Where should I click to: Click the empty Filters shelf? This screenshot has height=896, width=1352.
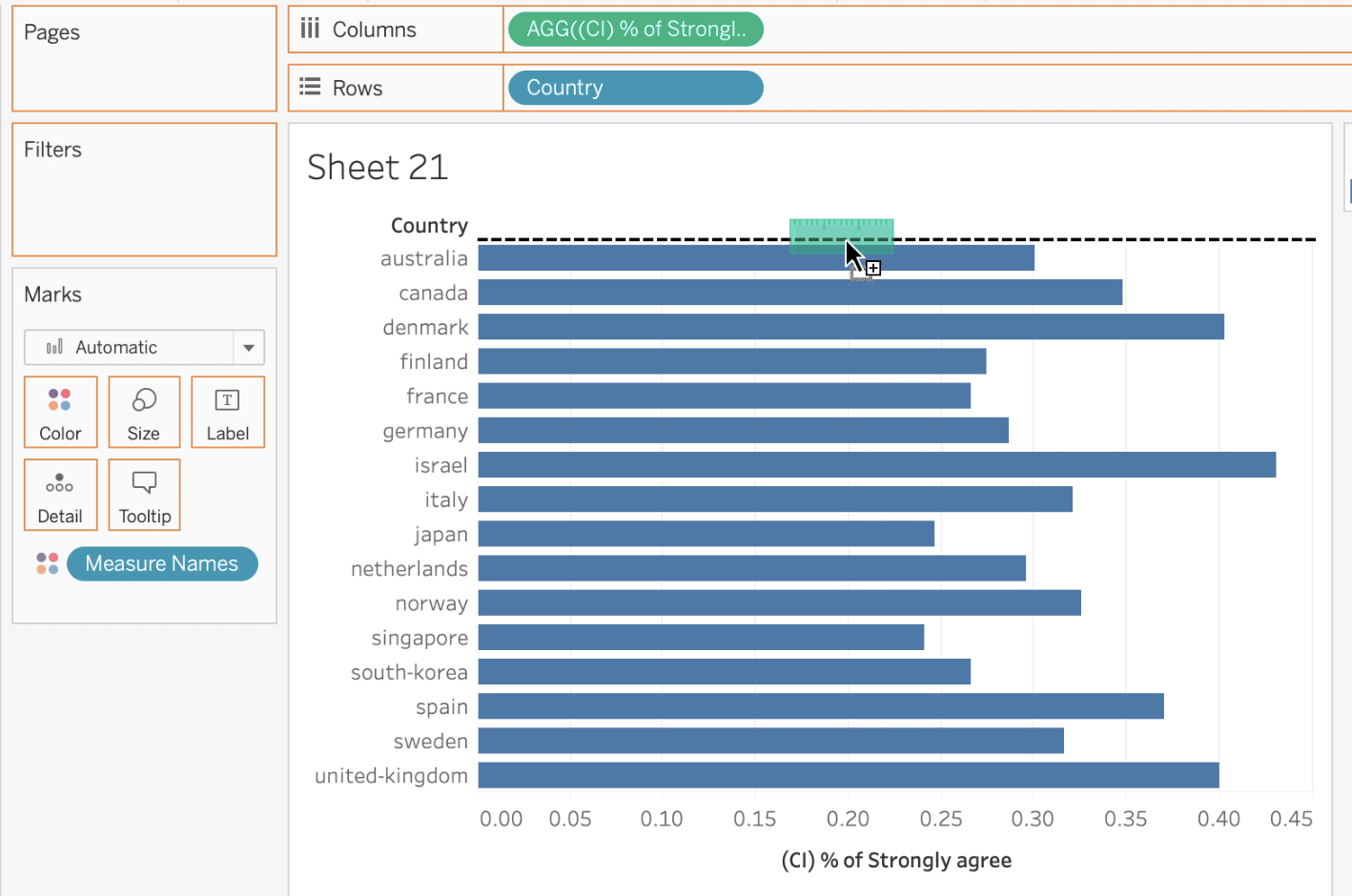tap(144, 205)
